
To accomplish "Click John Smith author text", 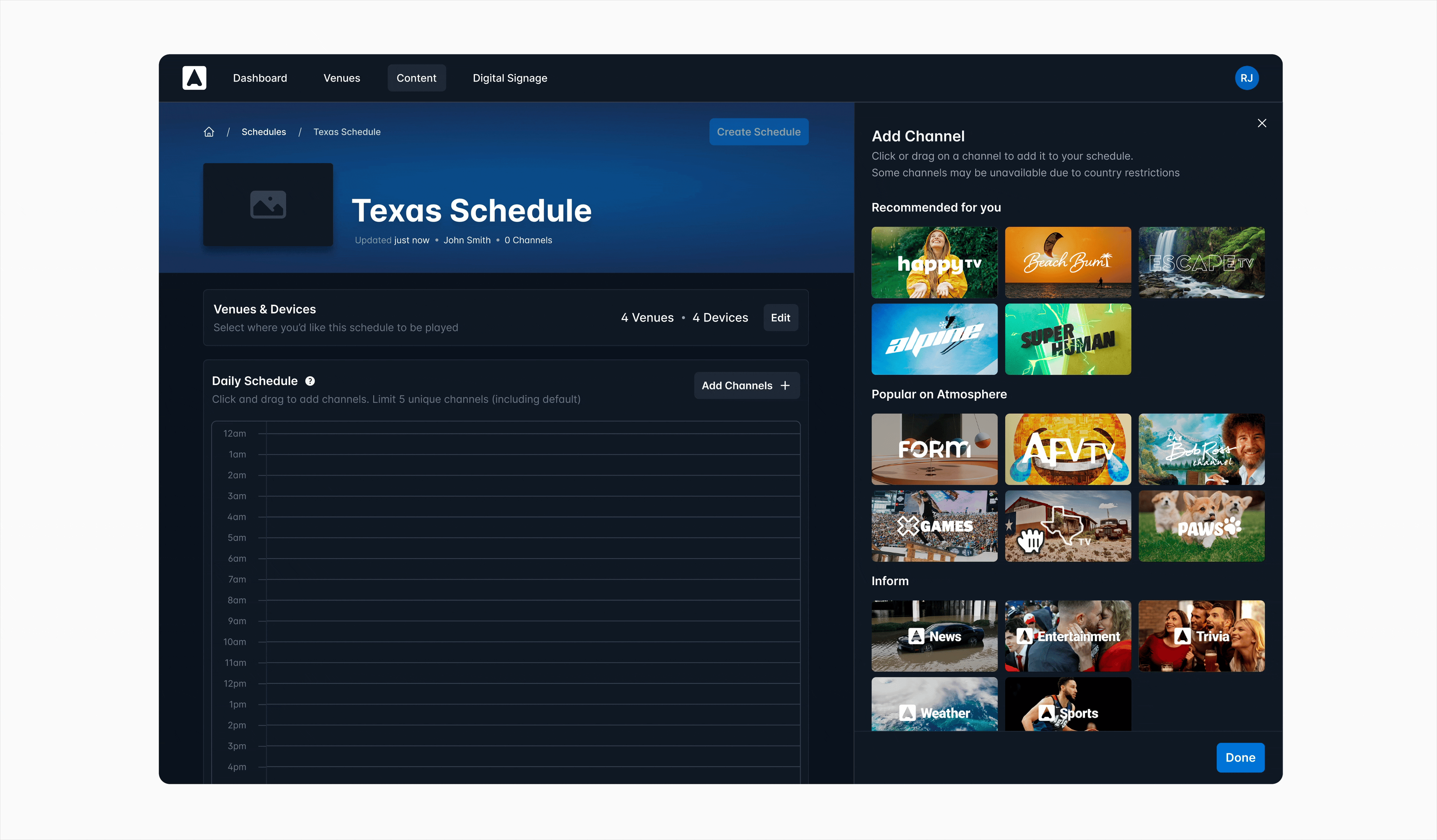I will (x=467, y=241).
